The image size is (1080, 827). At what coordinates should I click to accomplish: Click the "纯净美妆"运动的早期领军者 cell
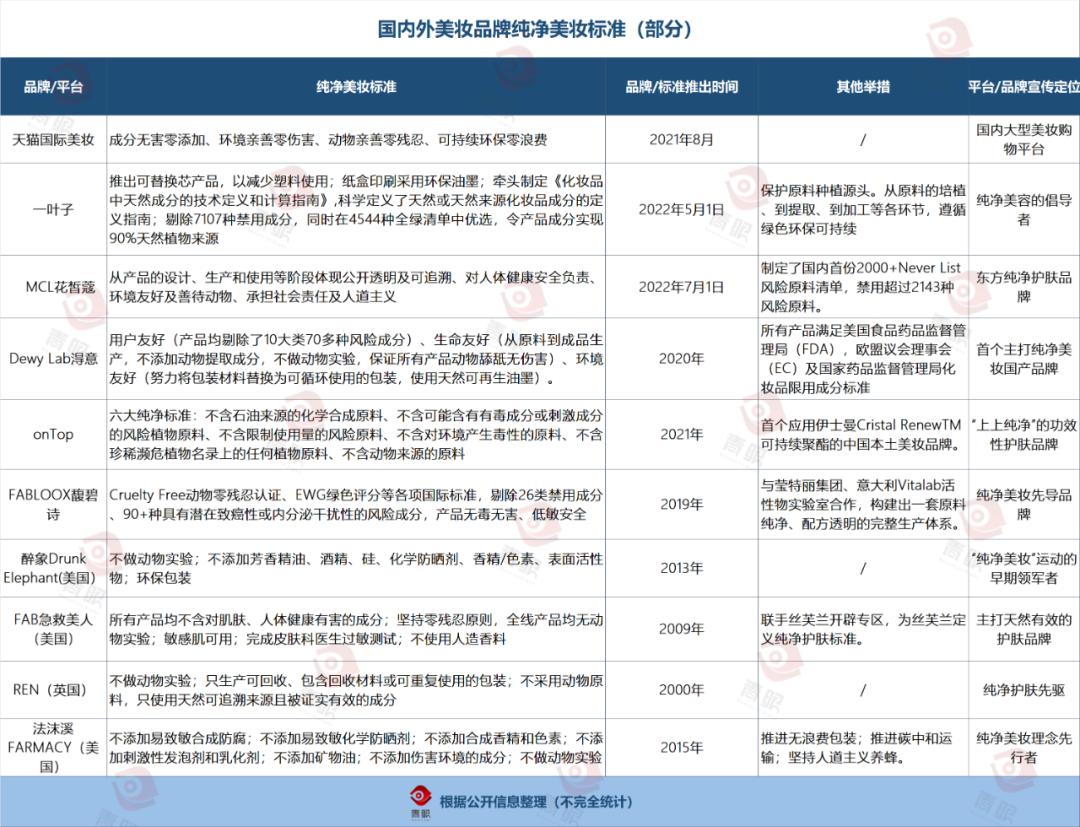point(1024,568)
